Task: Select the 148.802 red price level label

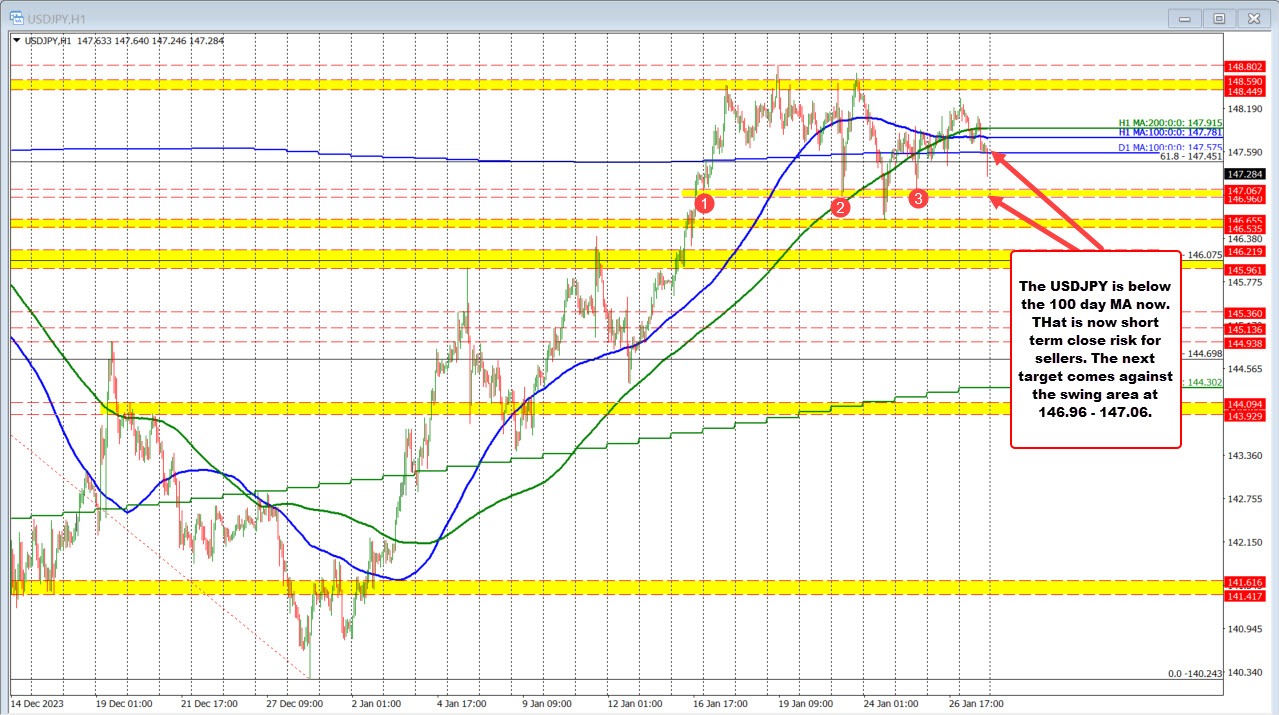Action: (x=1246, y=66)
